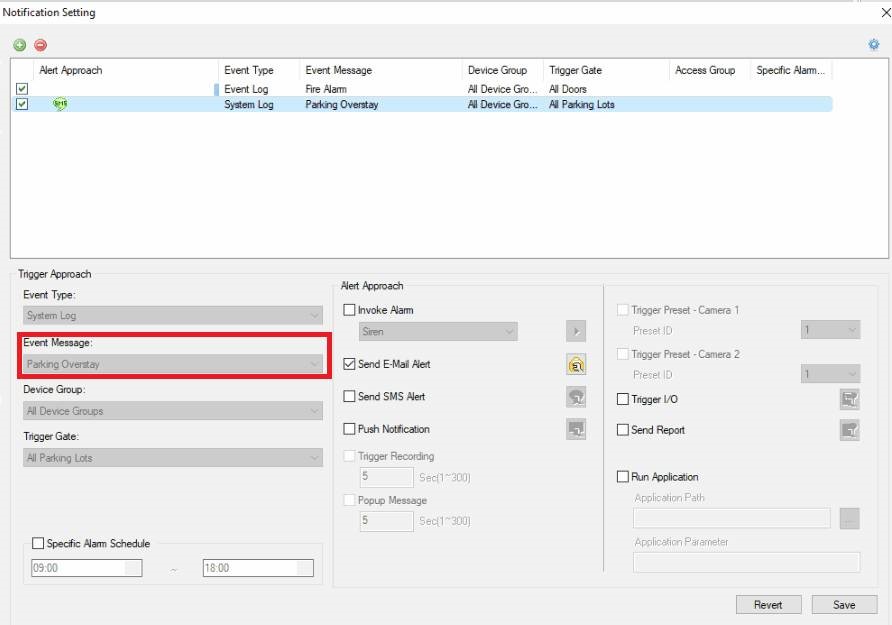Open the Device Group dropdown

tap(173, 411)
